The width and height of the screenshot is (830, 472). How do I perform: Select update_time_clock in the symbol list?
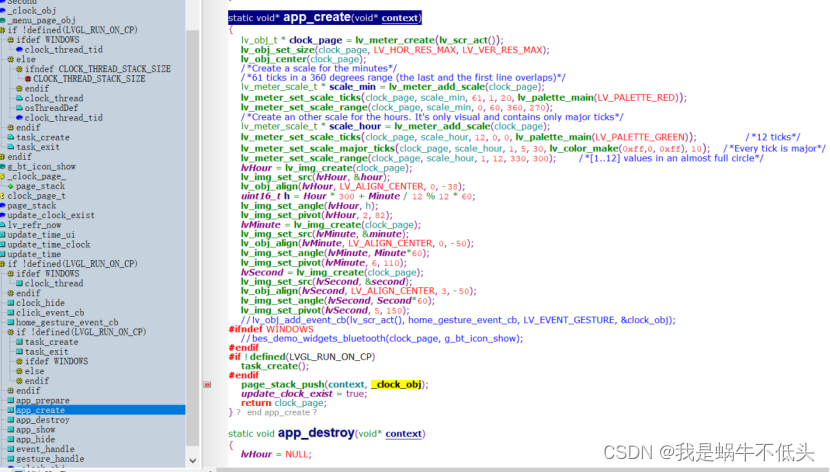point(49,244)
